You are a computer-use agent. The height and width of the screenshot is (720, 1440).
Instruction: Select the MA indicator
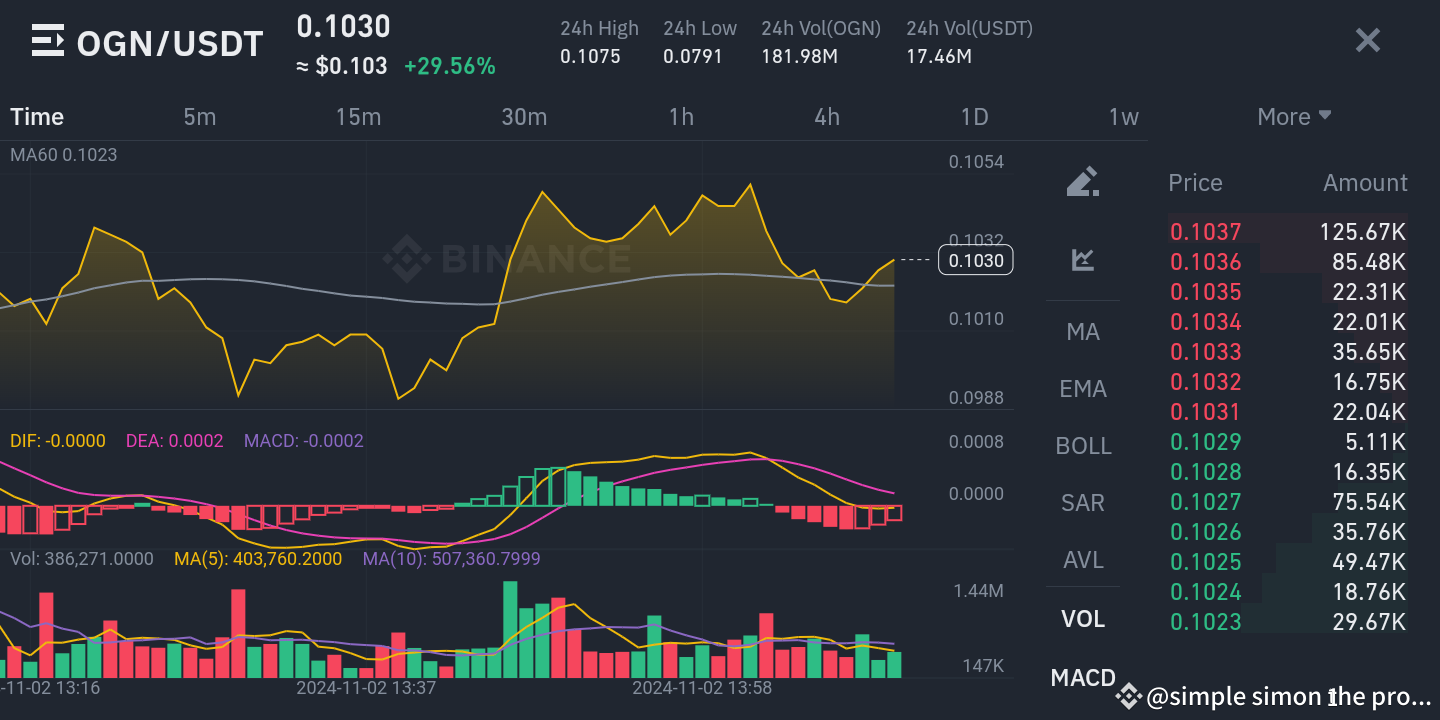point(1083,331)
